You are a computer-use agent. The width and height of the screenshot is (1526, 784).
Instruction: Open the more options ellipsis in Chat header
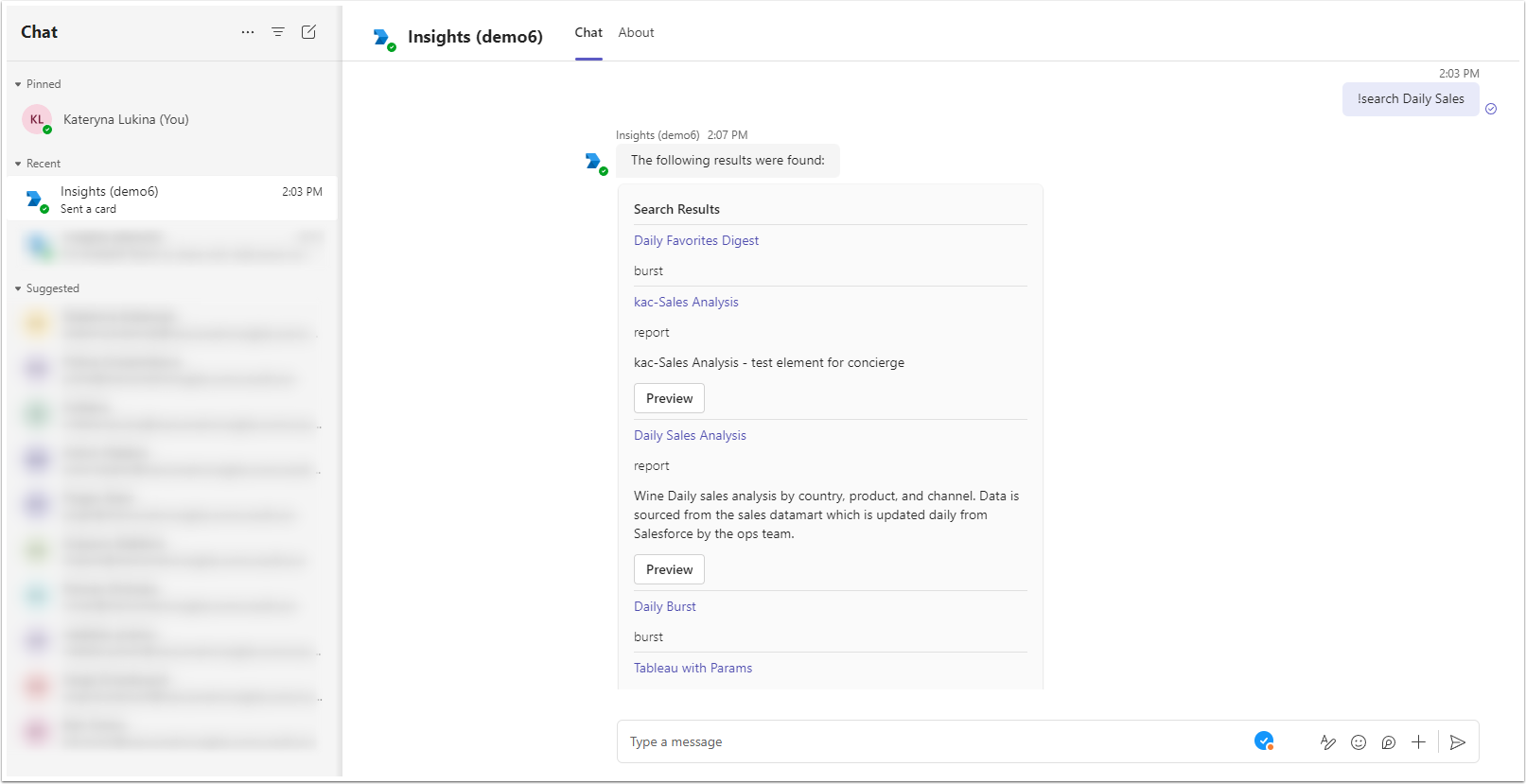(x=248, y=32)
